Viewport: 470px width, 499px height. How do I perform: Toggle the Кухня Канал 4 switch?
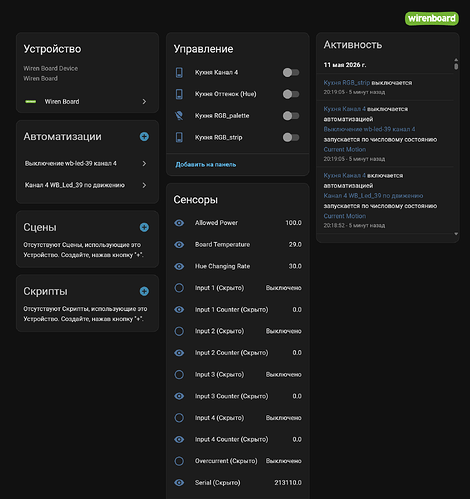click(291, 72)
